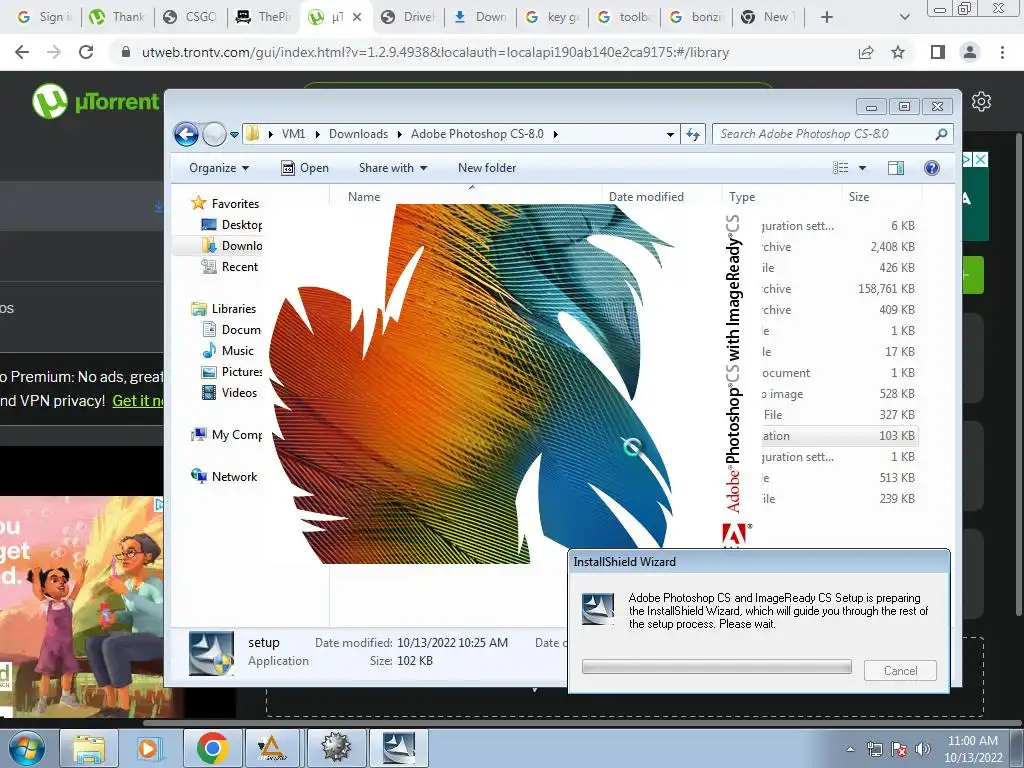This screenshot has width=1024, height=768.
Task: Click volume speaker tray icon
Action: [923, 749]
